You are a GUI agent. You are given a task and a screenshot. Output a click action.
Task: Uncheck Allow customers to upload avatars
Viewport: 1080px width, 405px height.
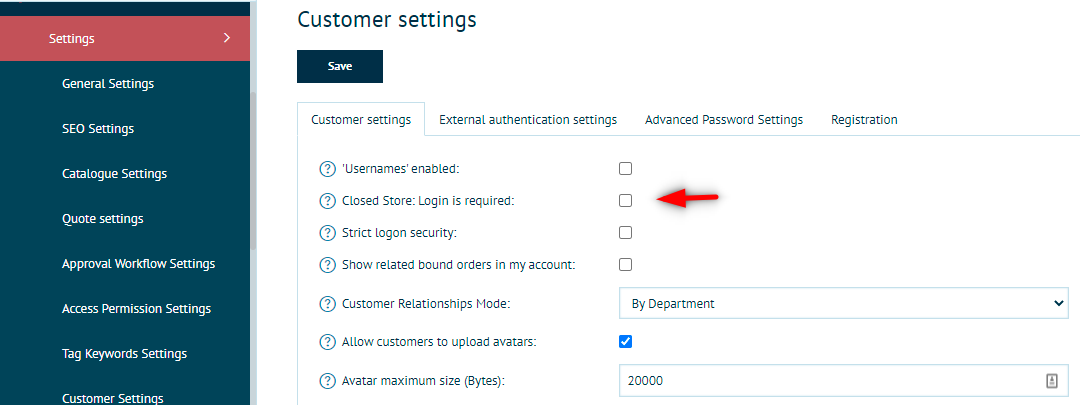[x=626, y=341]
